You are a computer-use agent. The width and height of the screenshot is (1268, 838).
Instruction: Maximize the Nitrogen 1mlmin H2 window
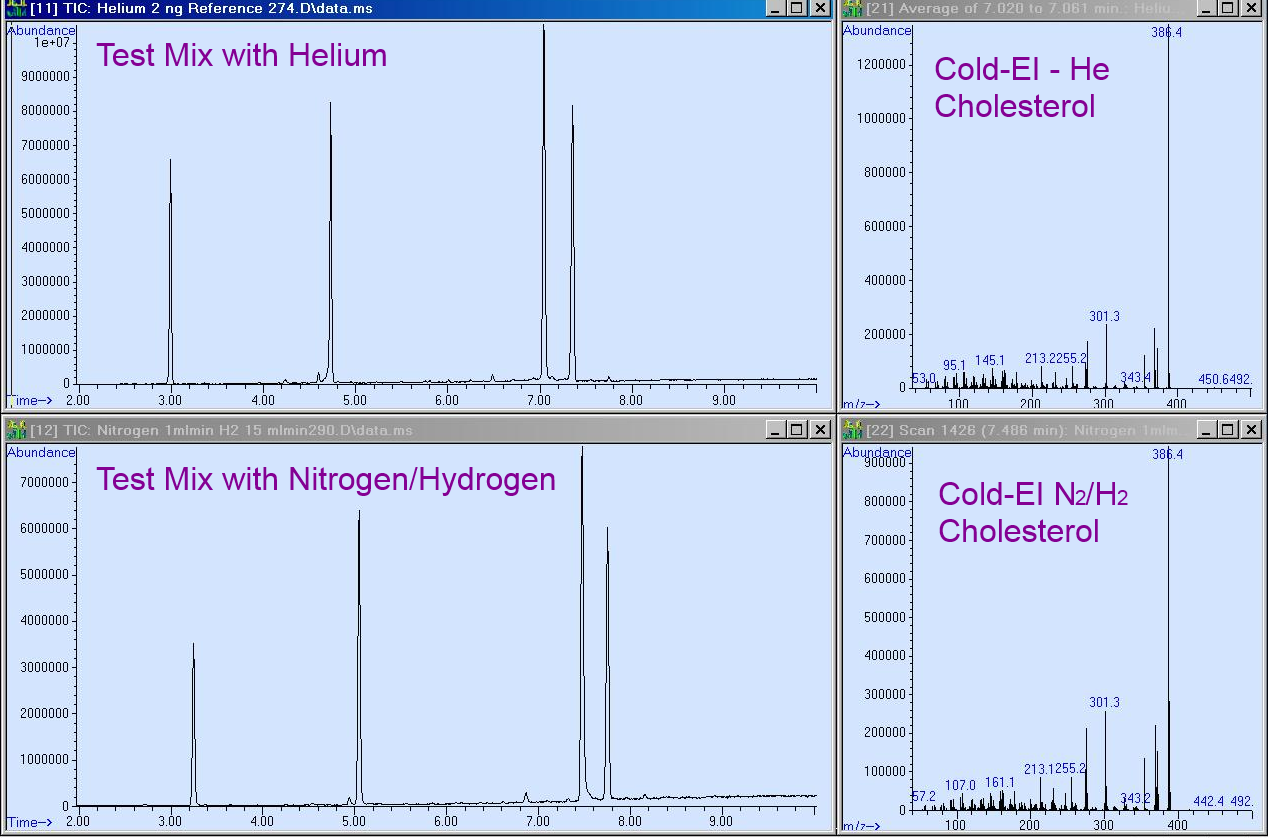point(796,430)
